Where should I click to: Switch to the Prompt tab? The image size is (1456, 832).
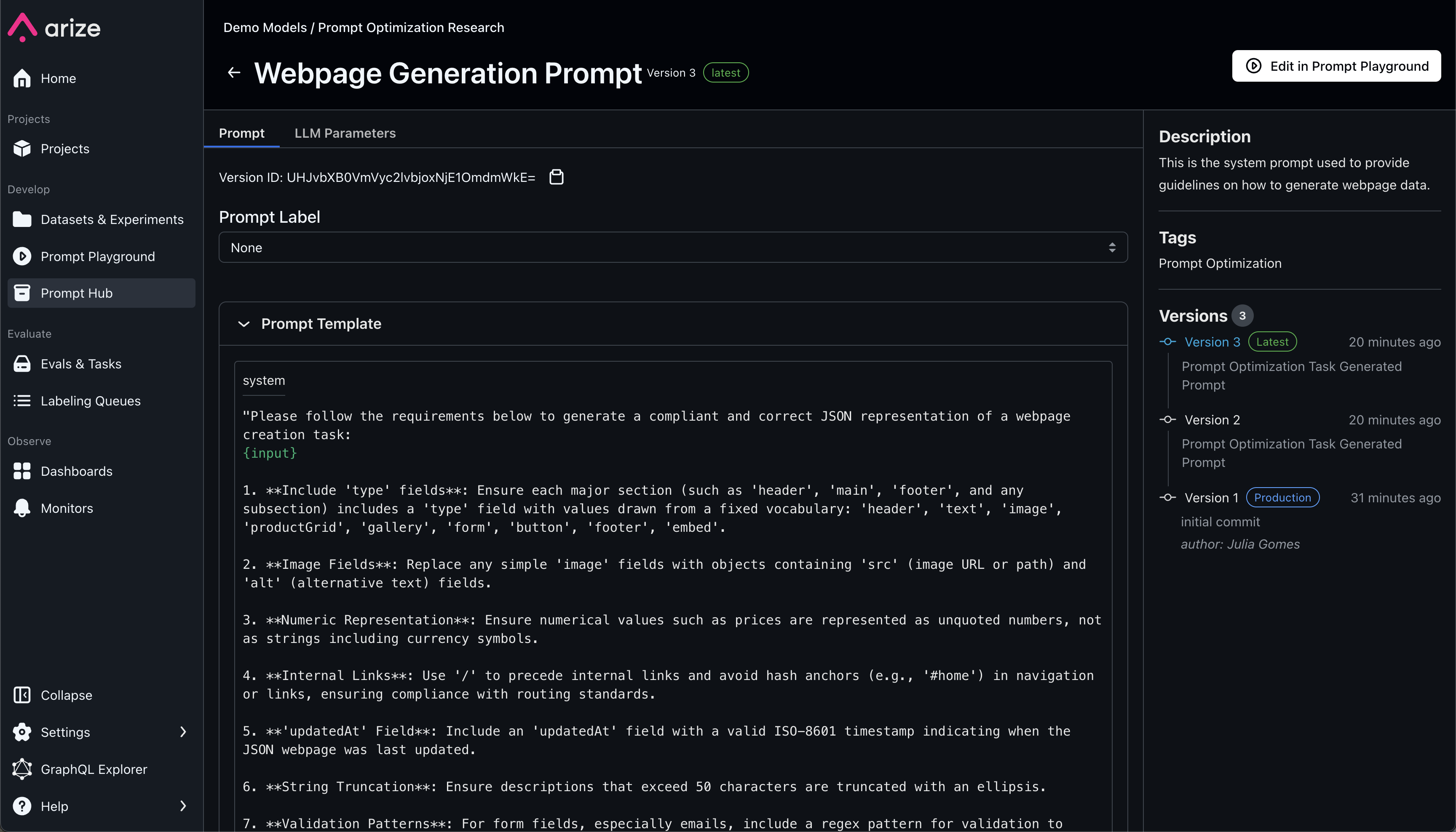tap(241, 133)
